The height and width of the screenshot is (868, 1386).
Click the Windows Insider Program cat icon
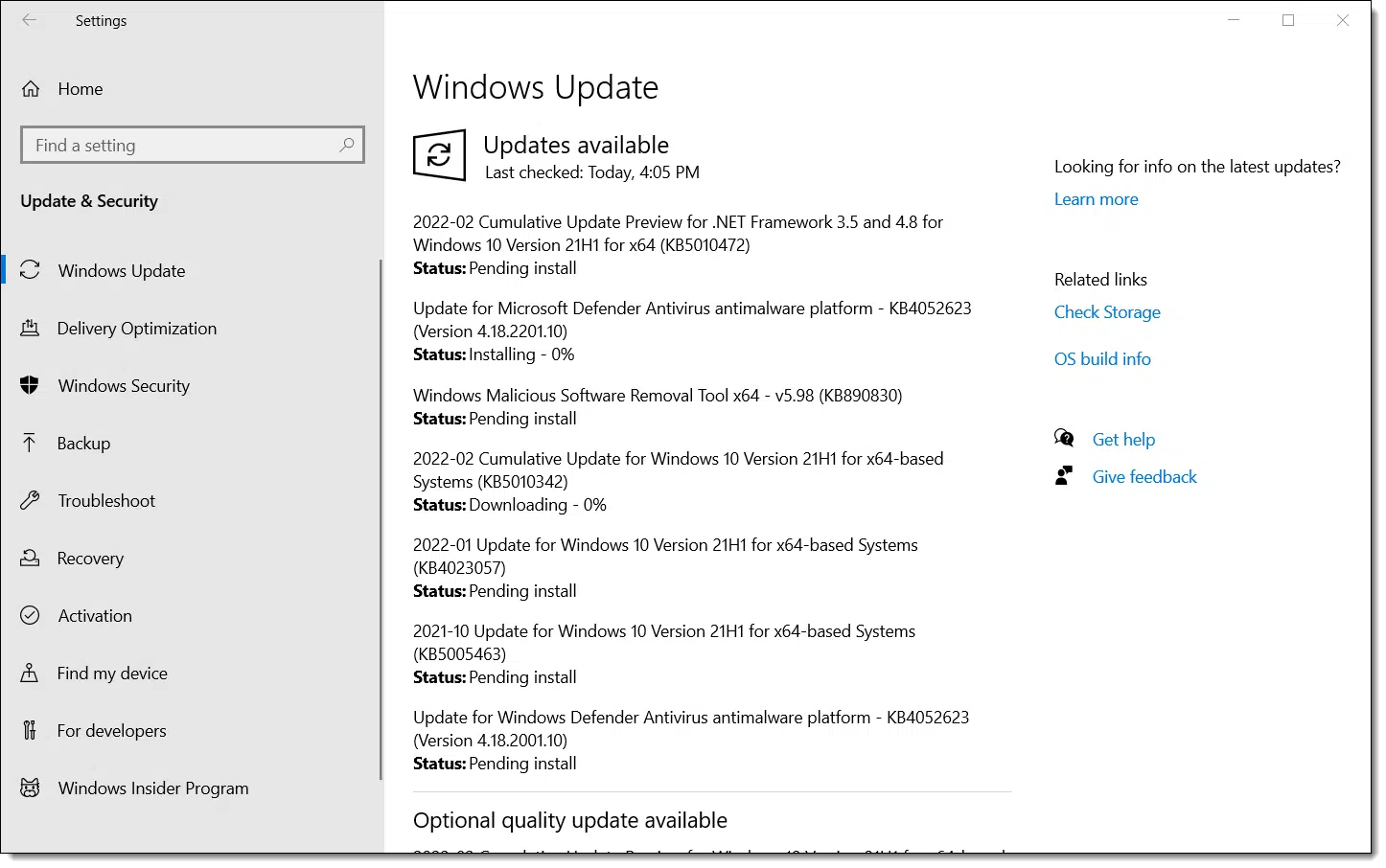(x=30, y=788)
